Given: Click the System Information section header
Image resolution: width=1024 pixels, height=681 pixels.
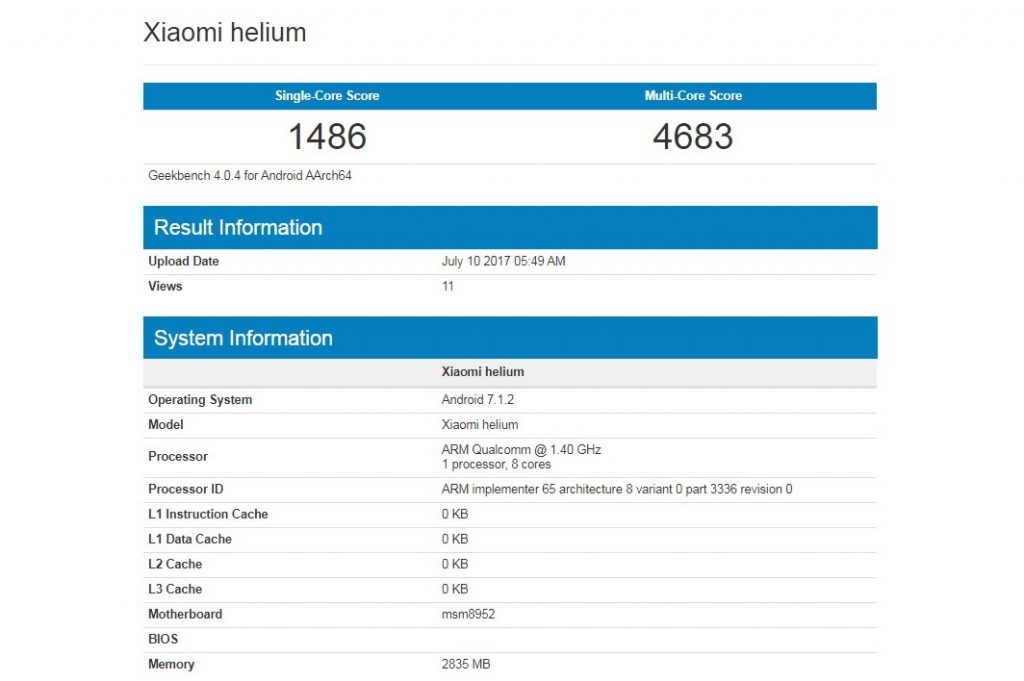Looking at the screenshot, I should pos(241,338).
